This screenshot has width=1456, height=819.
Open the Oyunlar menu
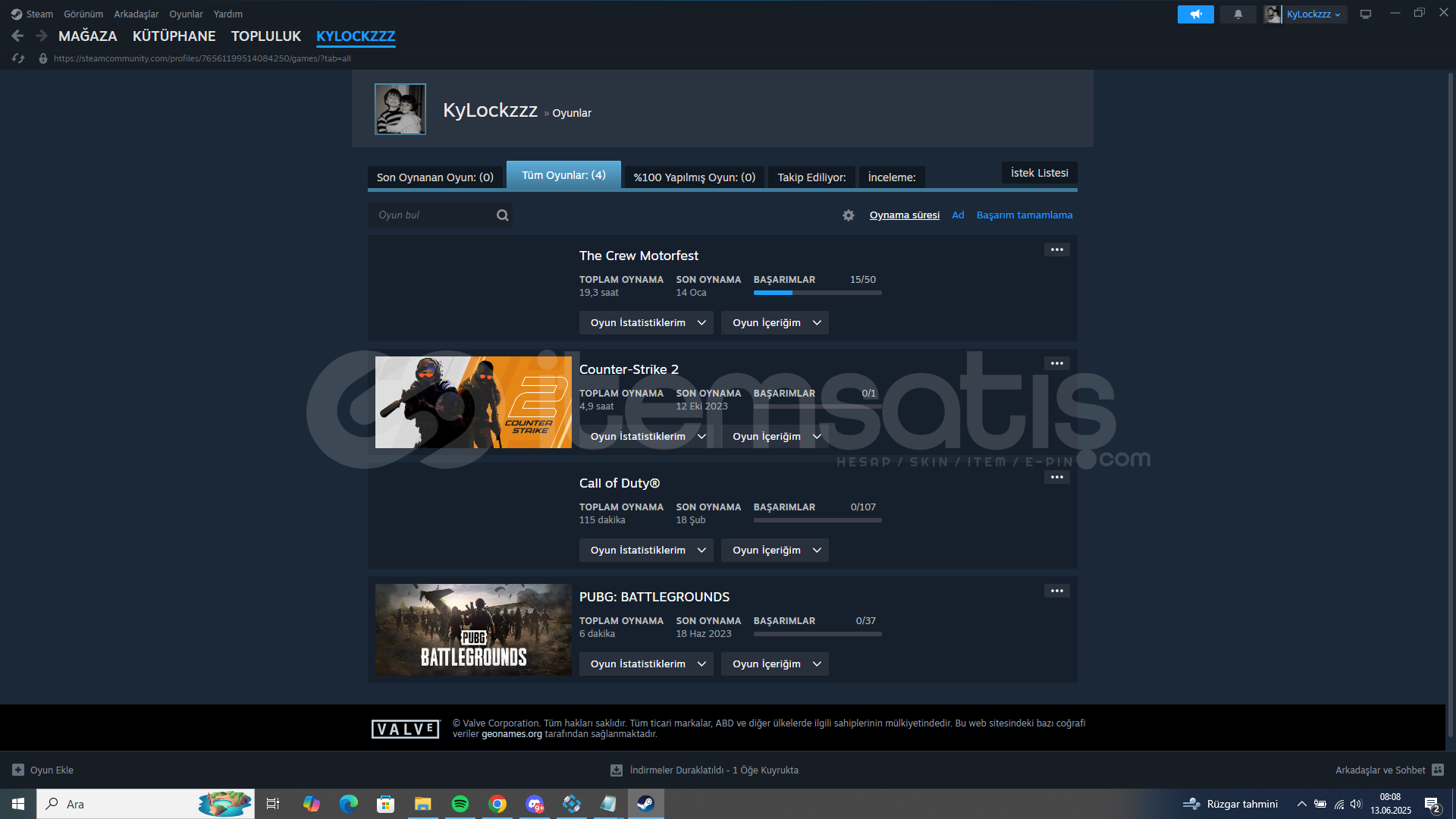(186, 14)
